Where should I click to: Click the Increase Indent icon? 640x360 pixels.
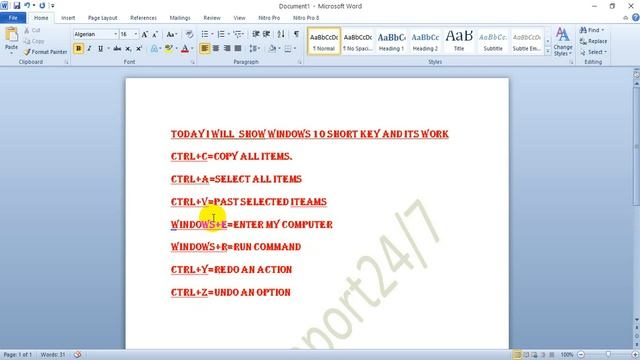267,34
